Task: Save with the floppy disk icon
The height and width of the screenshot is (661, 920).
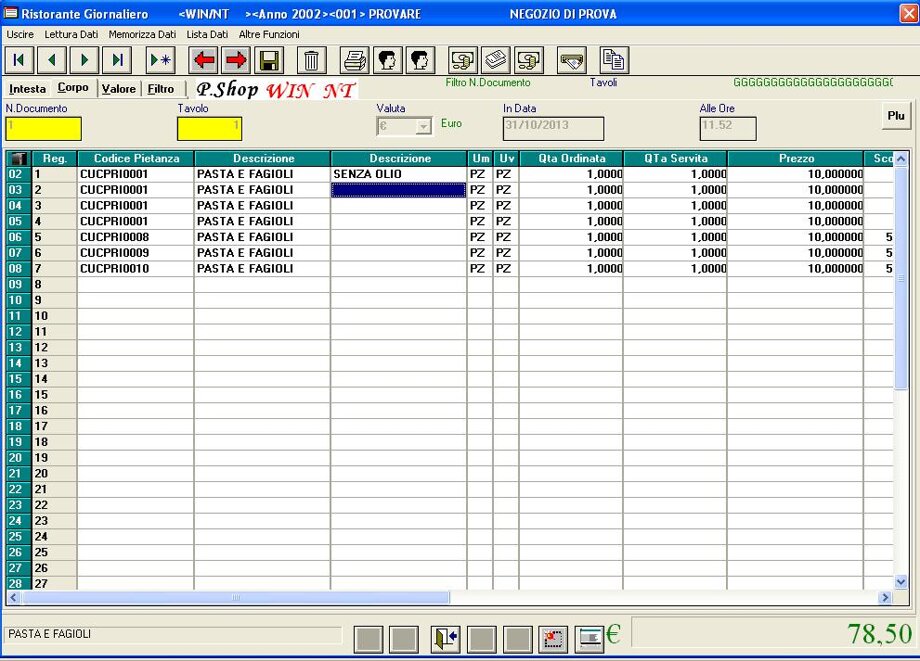Action: 269,60
